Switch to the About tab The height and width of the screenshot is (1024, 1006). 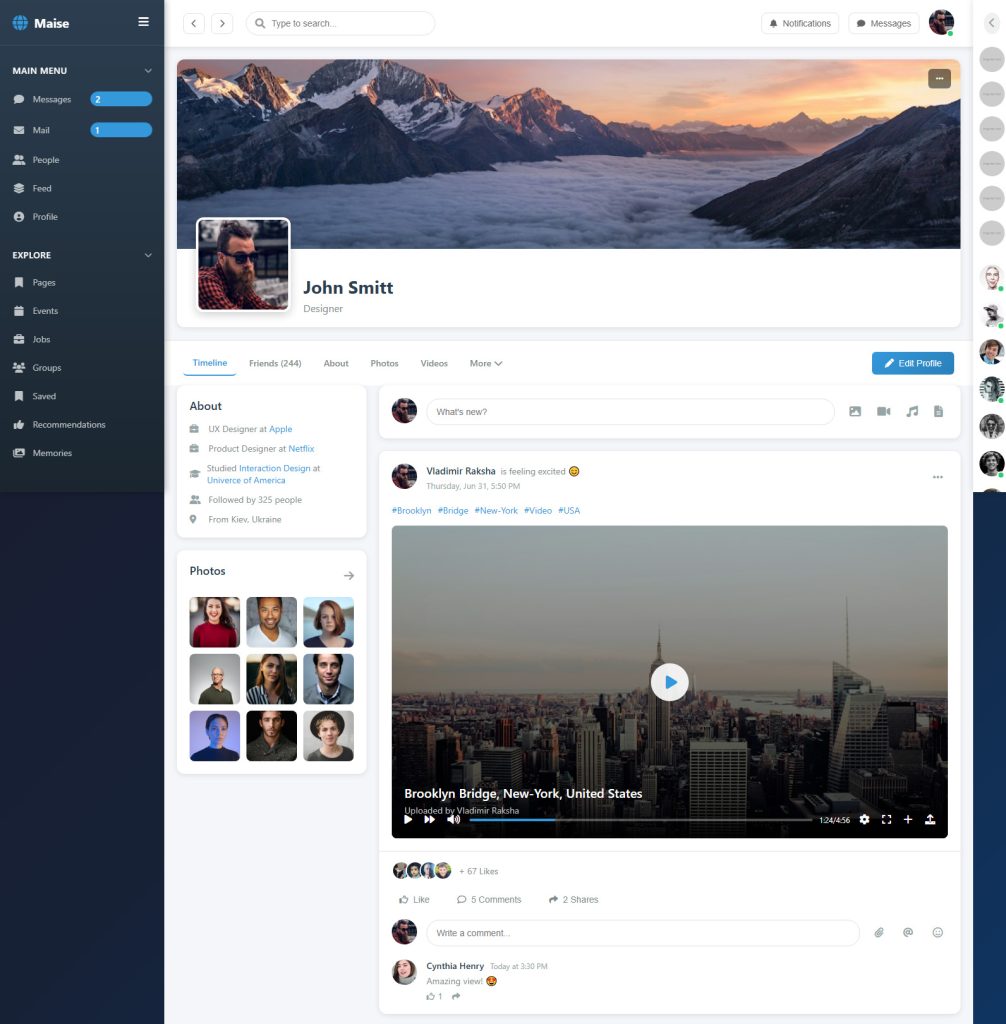(336, 364)
